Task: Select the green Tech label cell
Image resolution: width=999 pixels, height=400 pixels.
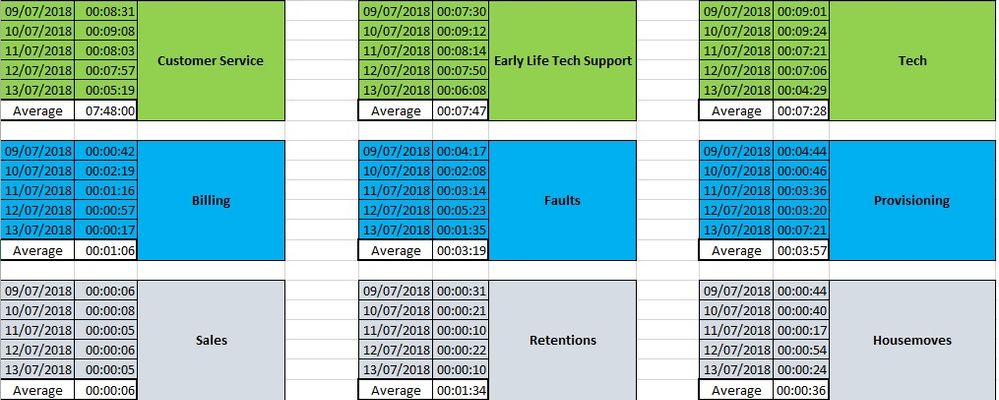Action: coord(912,61)
